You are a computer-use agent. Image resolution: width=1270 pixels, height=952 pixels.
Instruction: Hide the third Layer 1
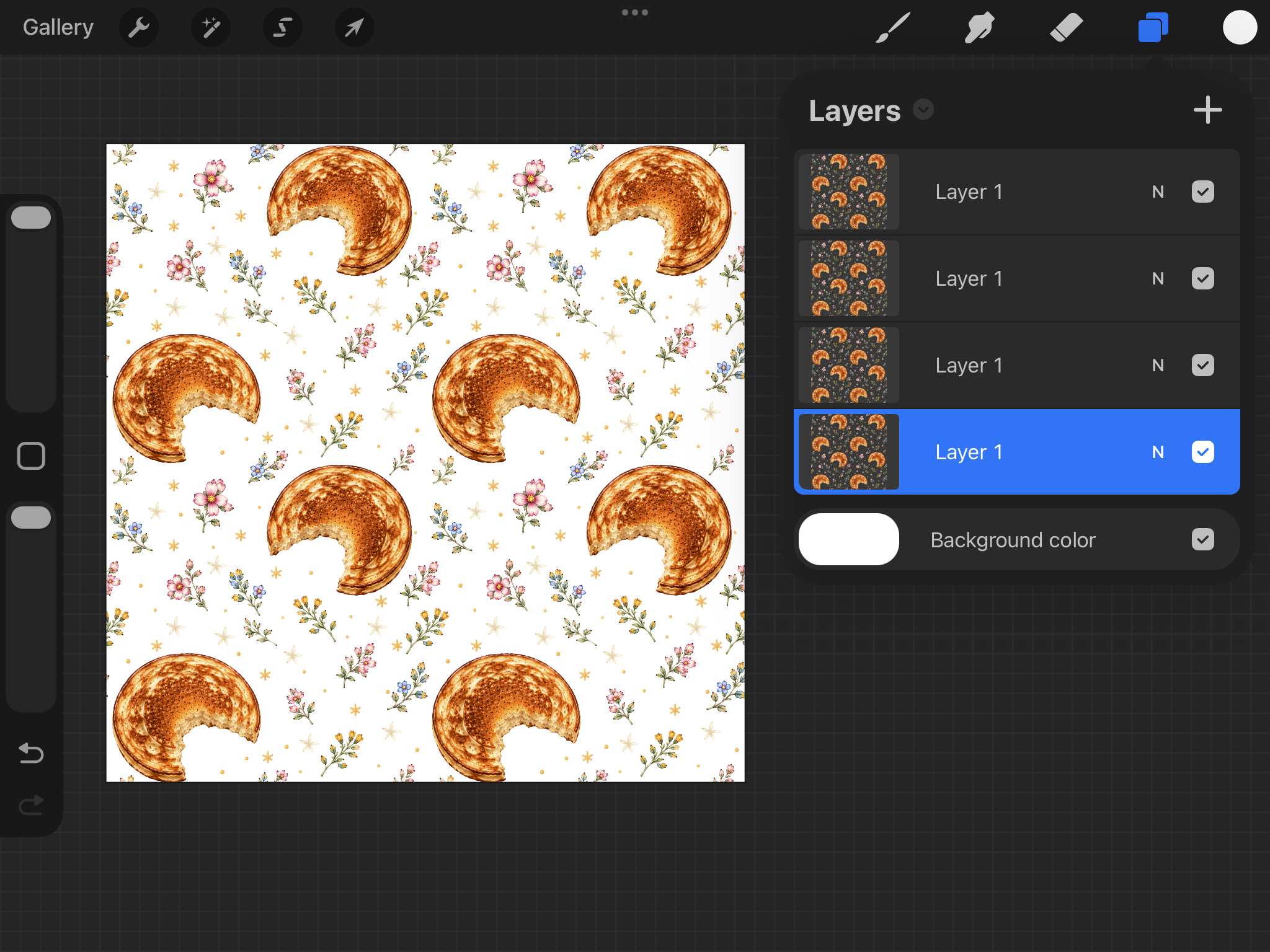tap(1202, 365)
